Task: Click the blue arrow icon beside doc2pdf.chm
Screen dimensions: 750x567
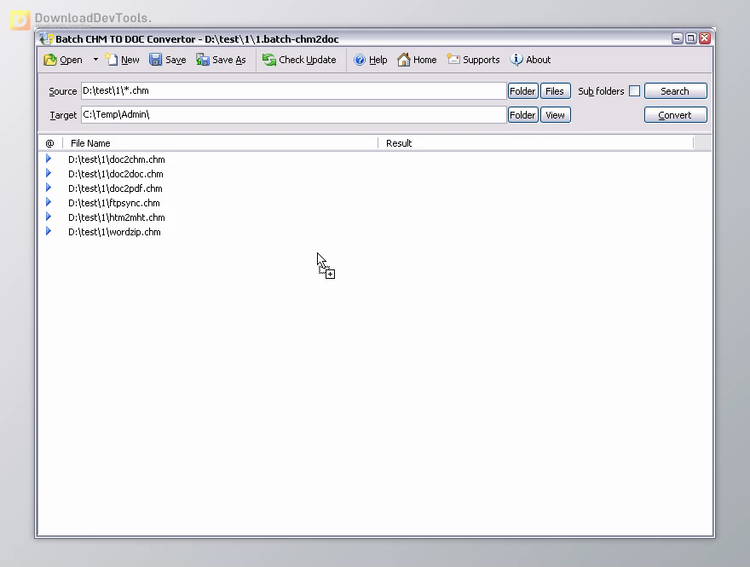Action: [x=48, y=187]
